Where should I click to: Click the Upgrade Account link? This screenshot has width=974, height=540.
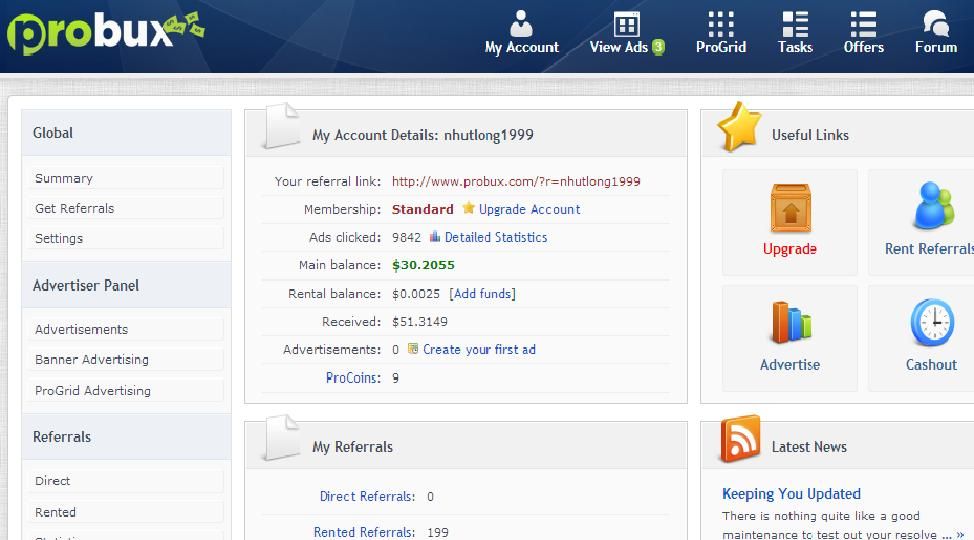pos(529,209)
